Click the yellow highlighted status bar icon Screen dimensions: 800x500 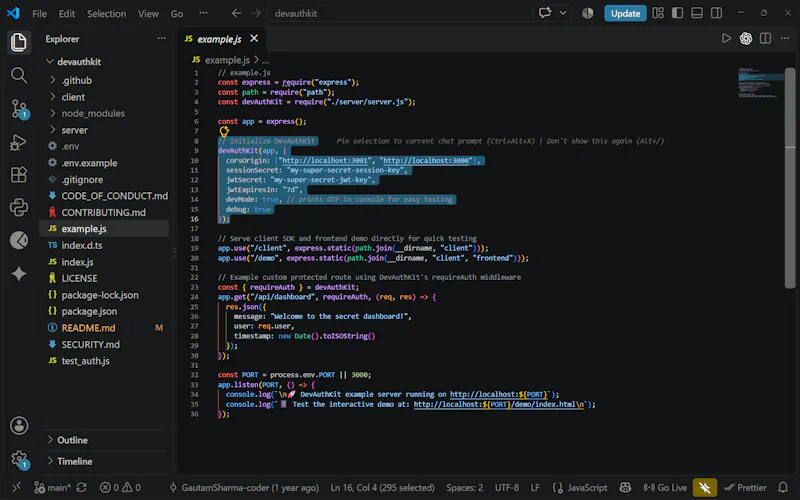click(705, 488)
